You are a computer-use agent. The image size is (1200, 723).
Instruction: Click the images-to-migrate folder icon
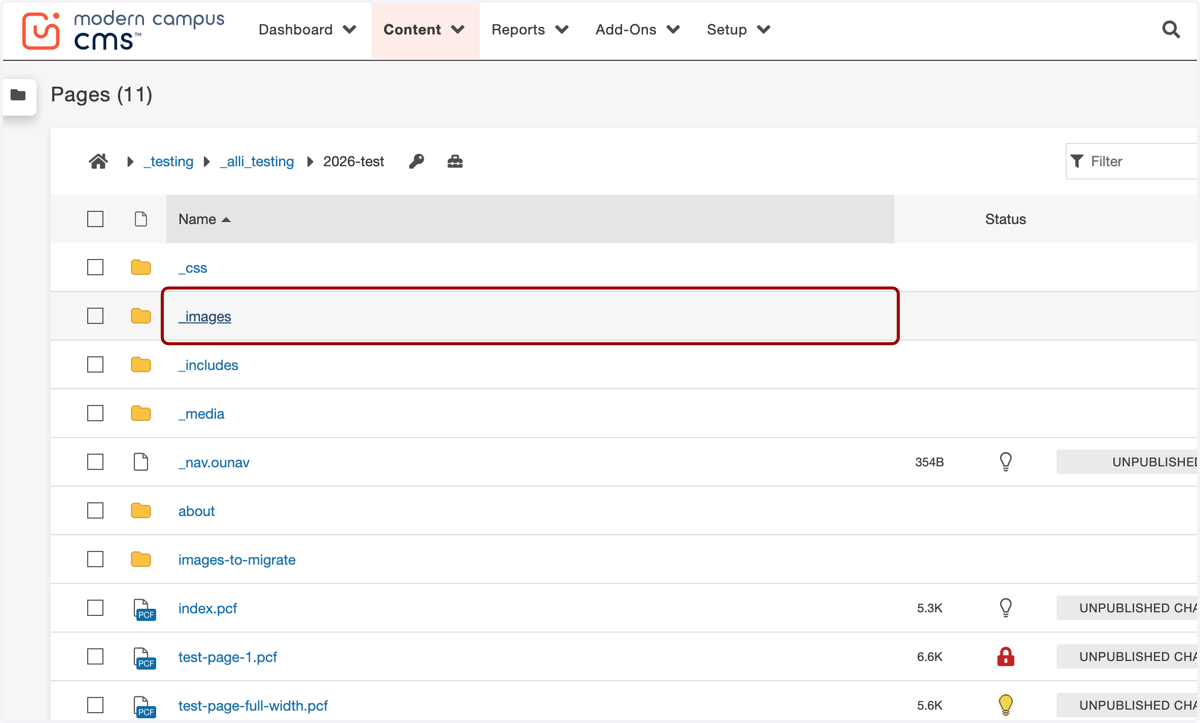(141, 560)
